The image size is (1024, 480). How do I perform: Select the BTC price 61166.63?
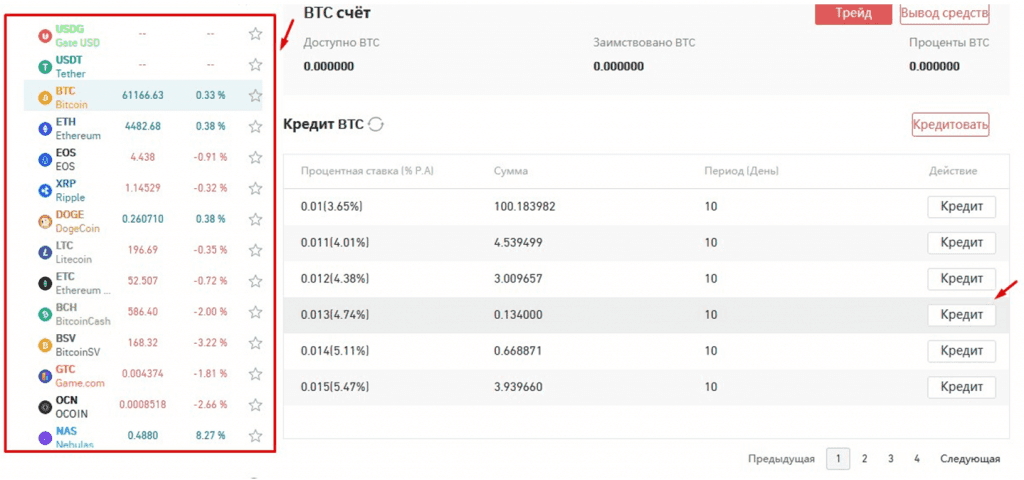pos(143,95)
